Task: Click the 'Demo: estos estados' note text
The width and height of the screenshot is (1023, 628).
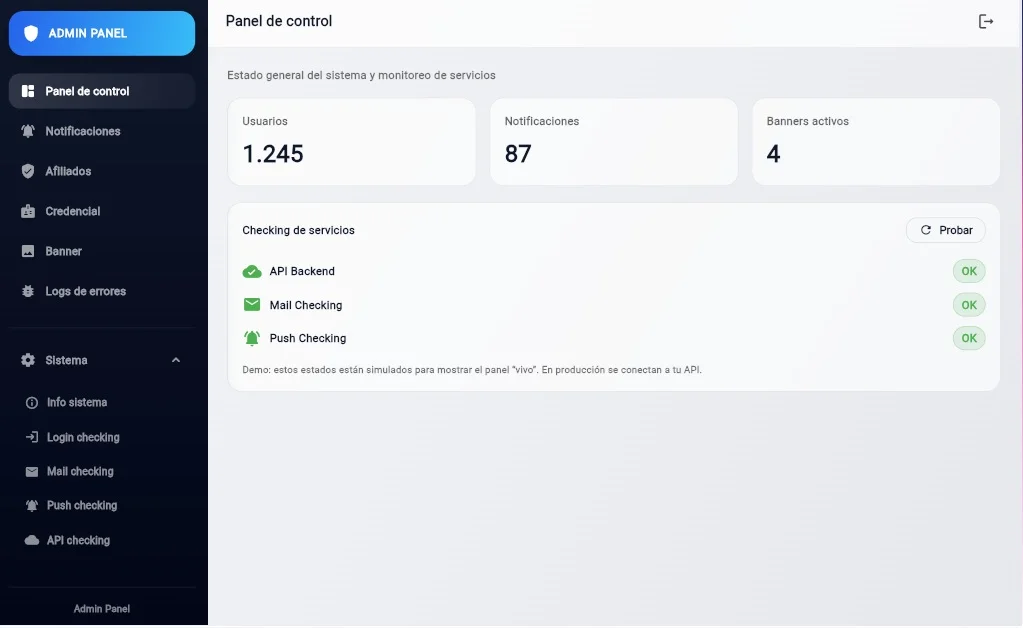Action: (472, 370)
